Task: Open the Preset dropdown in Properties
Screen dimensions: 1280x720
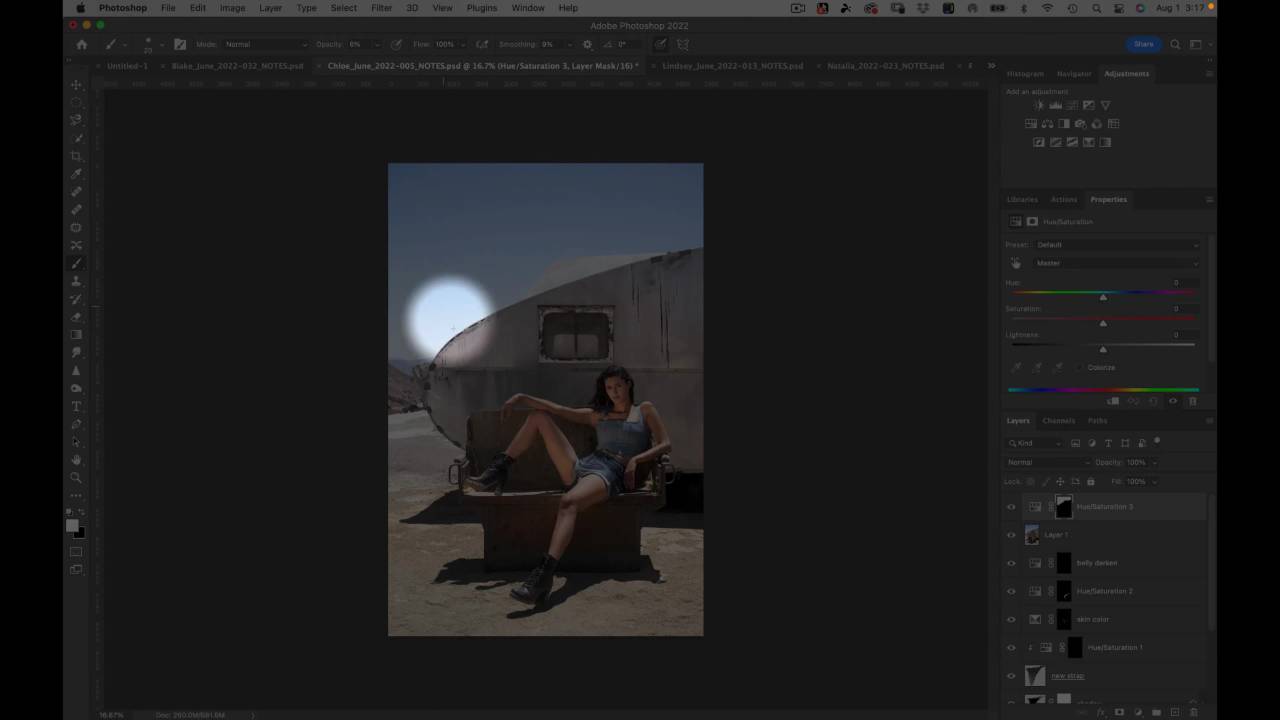Action: point(1115,245)
